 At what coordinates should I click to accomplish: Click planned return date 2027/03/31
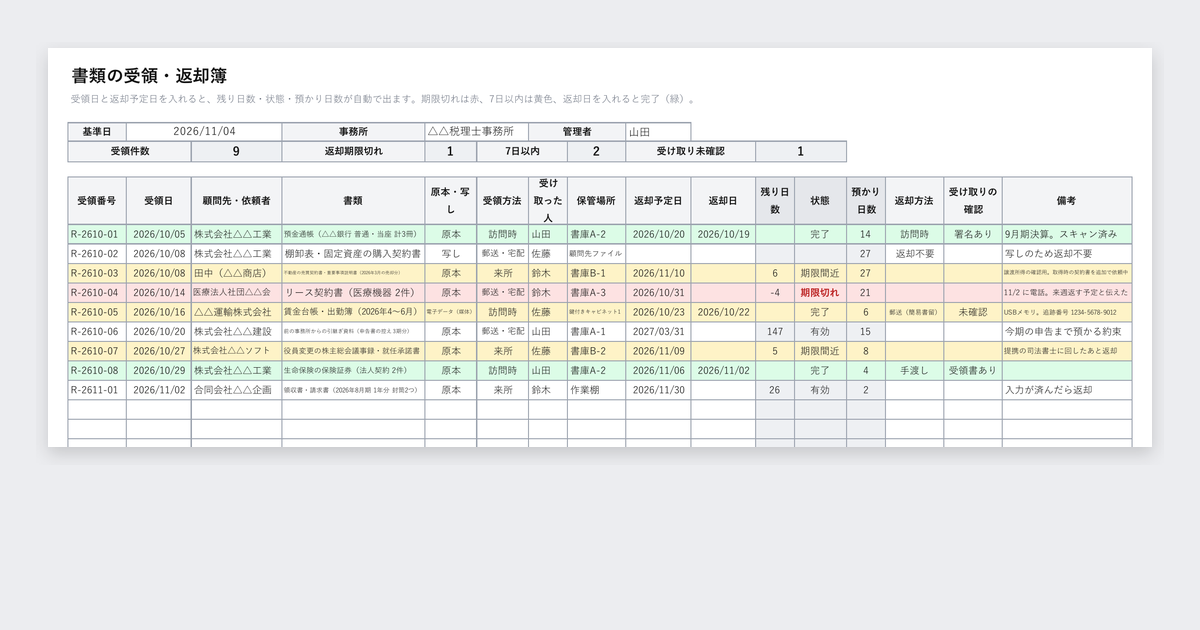[658, 332]
